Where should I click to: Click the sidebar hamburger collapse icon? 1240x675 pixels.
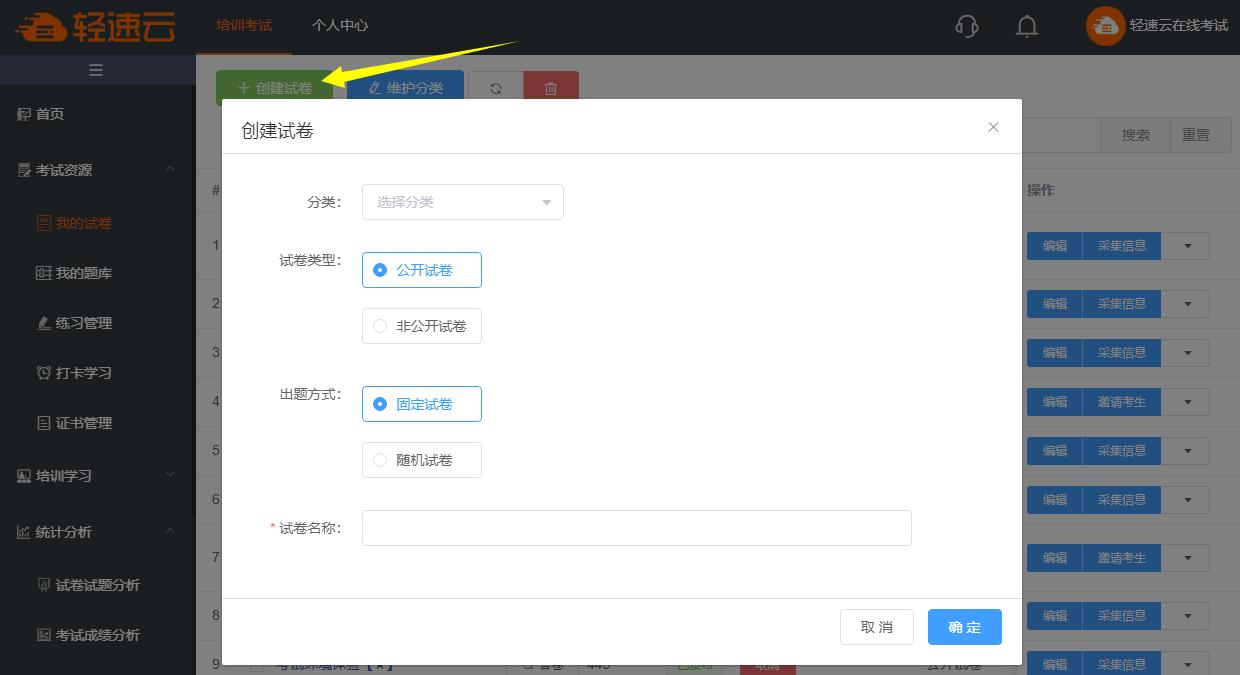97,70
